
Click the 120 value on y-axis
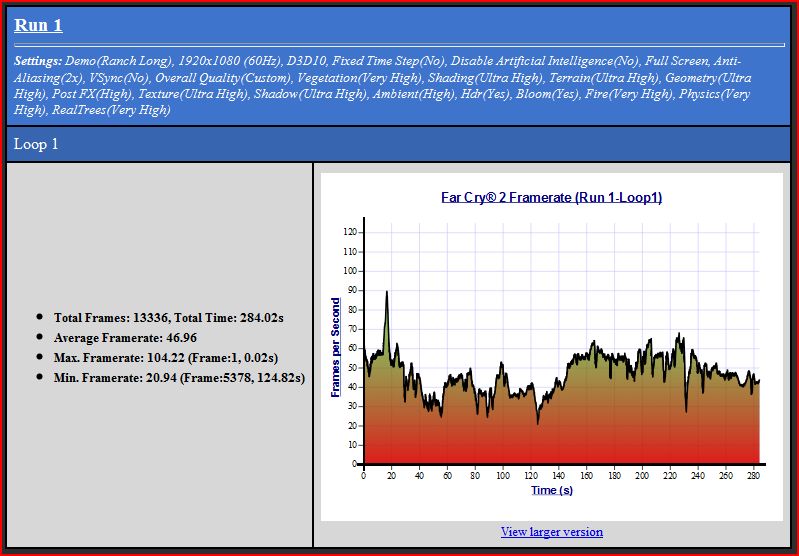tap(350, 232)
